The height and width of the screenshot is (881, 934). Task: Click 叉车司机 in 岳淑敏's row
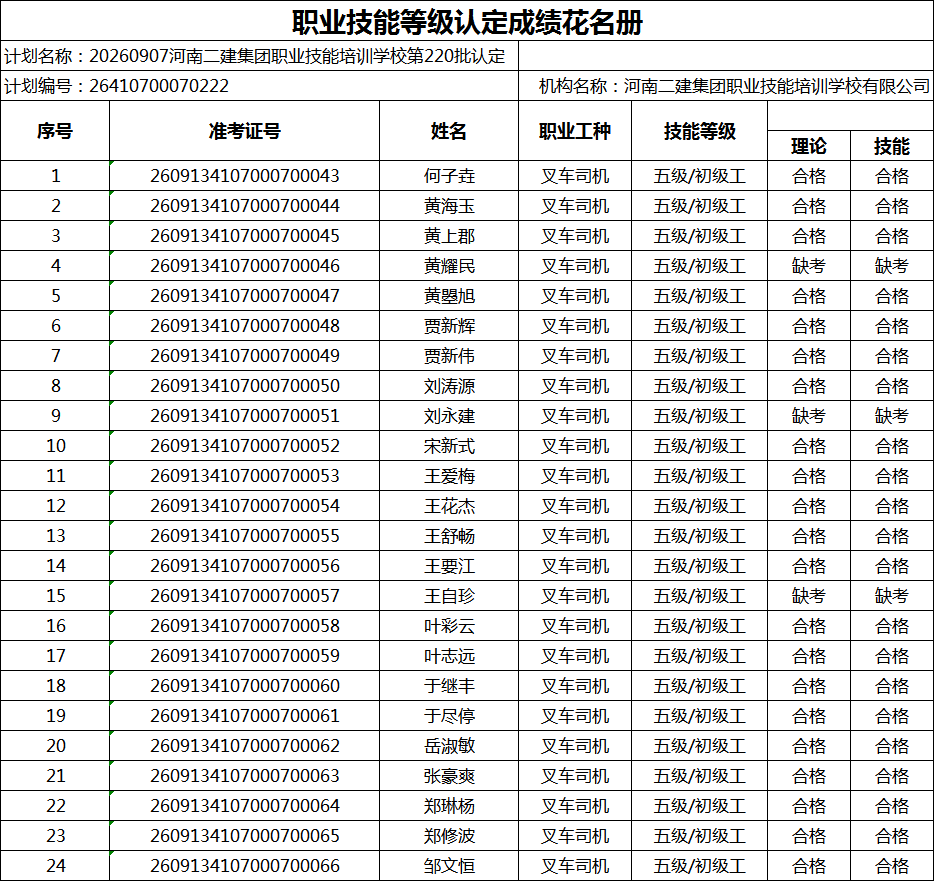(575, 745)
